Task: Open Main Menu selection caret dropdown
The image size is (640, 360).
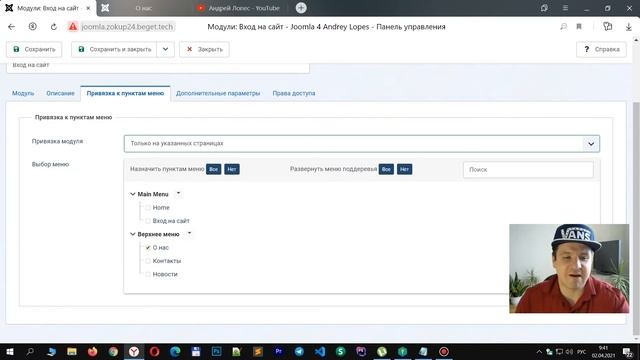Action: tap(178, 193)
